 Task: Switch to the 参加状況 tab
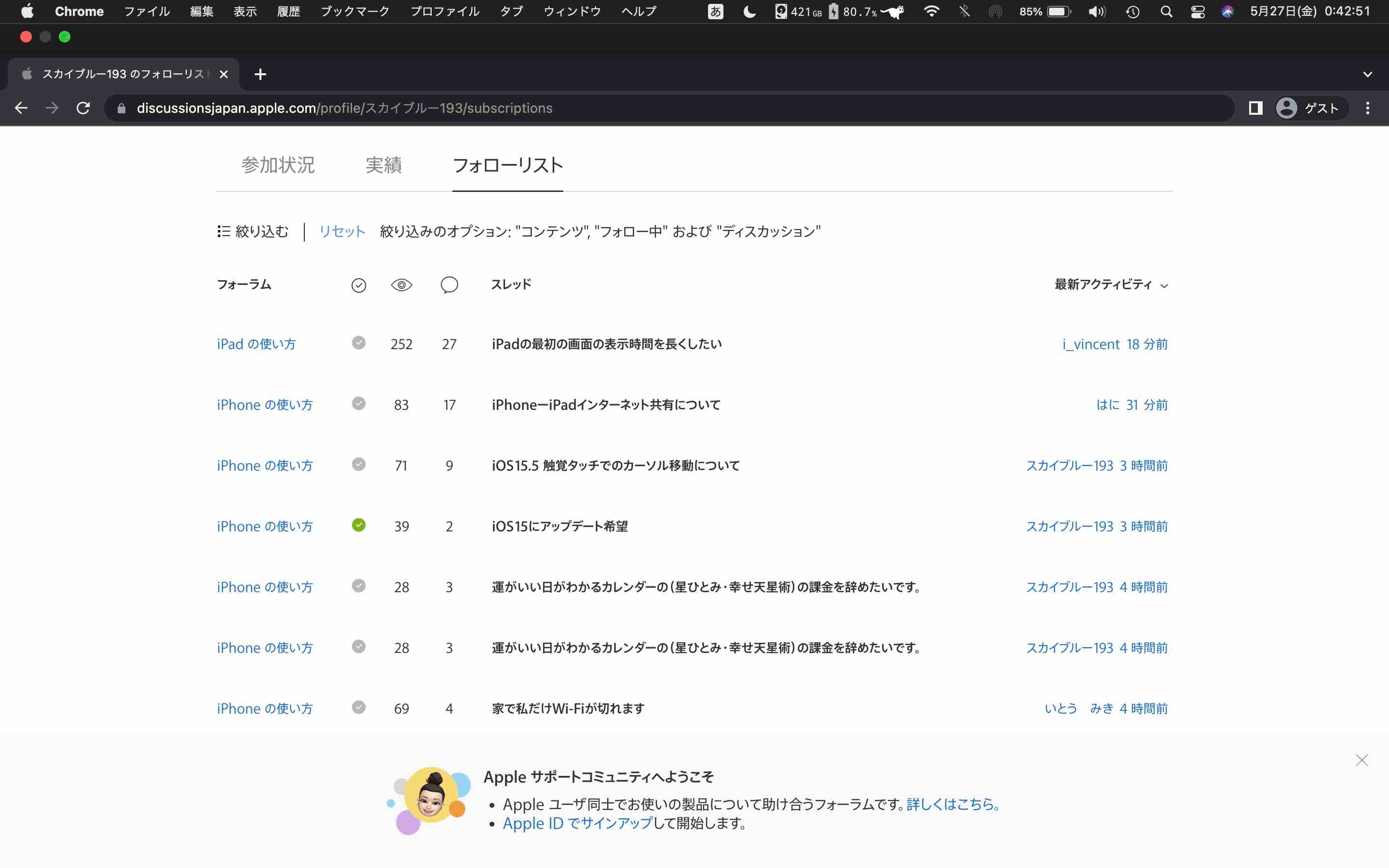click(278, 165)
